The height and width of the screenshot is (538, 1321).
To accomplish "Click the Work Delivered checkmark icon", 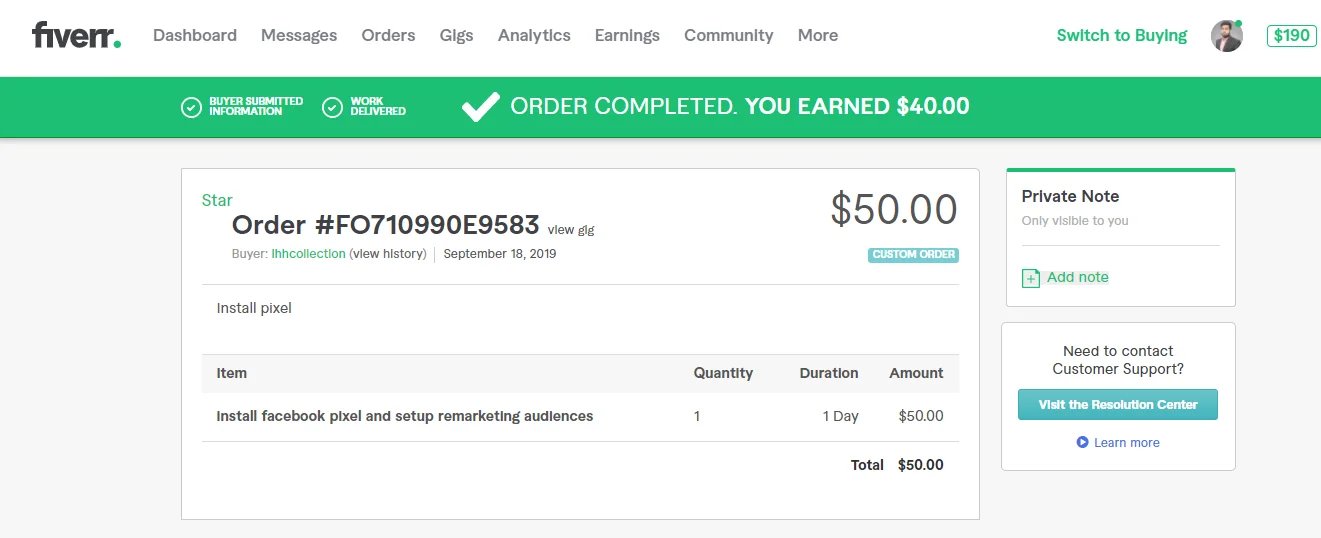I will click(333, 107).
